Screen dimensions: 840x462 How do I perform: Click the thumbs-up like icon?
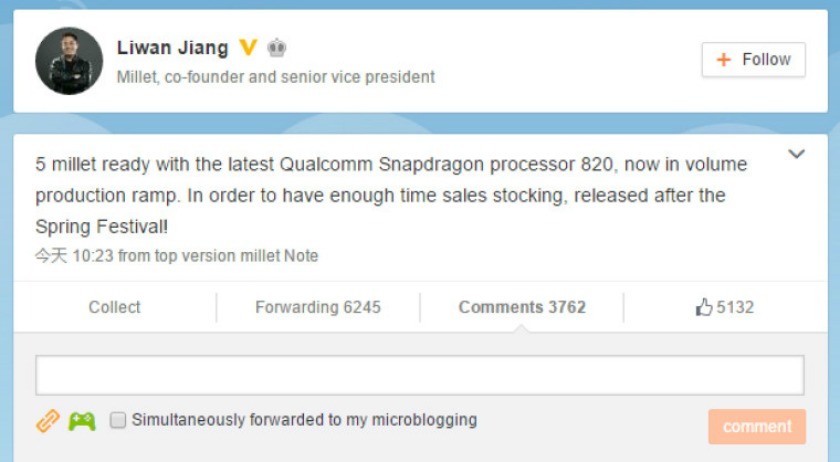tap(703, 307)
